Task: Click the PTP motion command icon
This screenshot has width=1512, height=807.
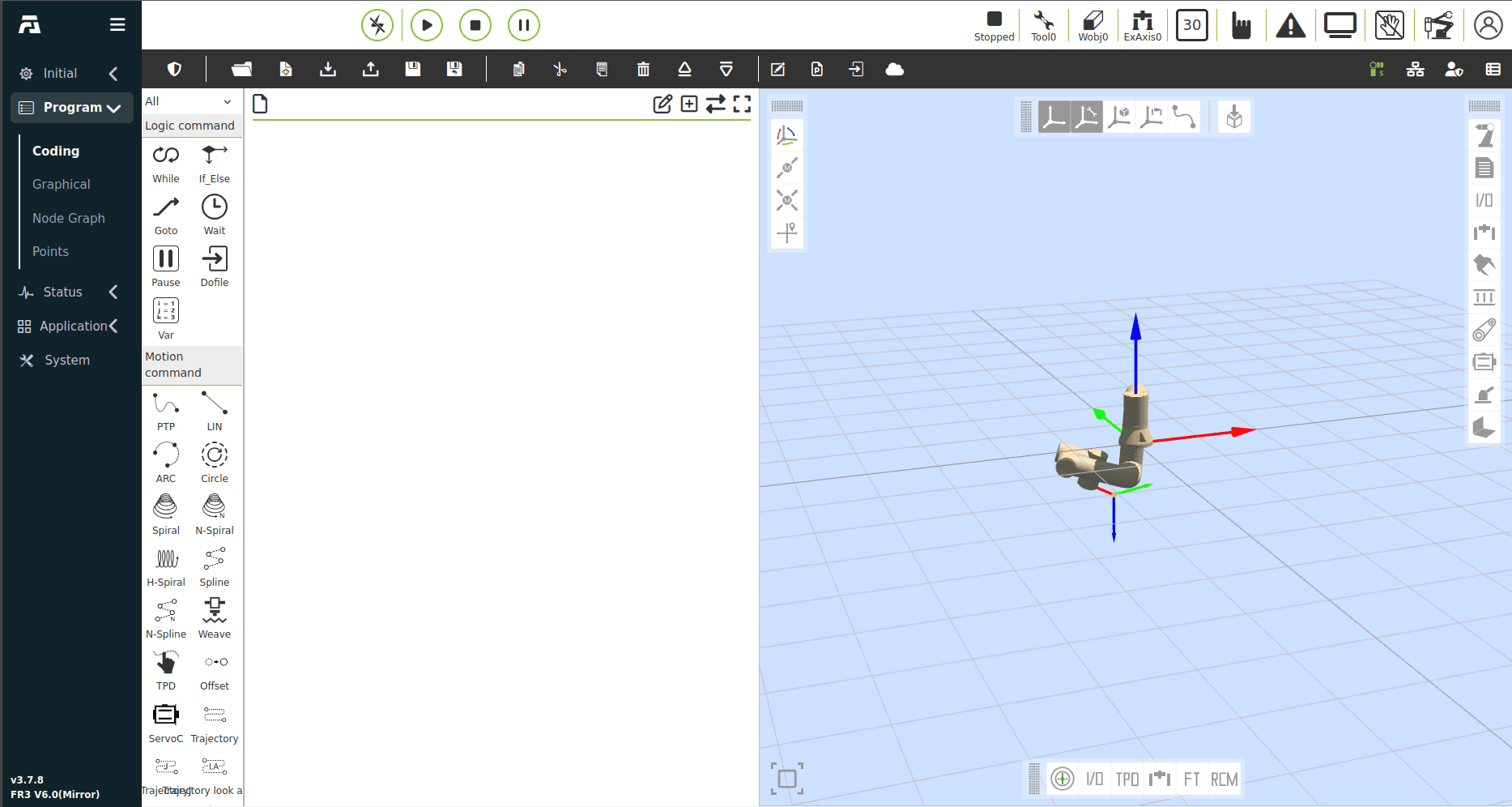Action: [166, 403]
